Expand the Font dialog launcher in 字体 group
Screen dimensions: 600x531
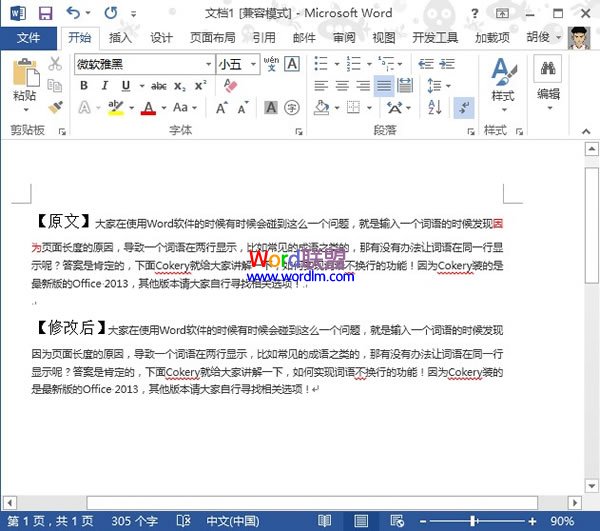(298, 131)
